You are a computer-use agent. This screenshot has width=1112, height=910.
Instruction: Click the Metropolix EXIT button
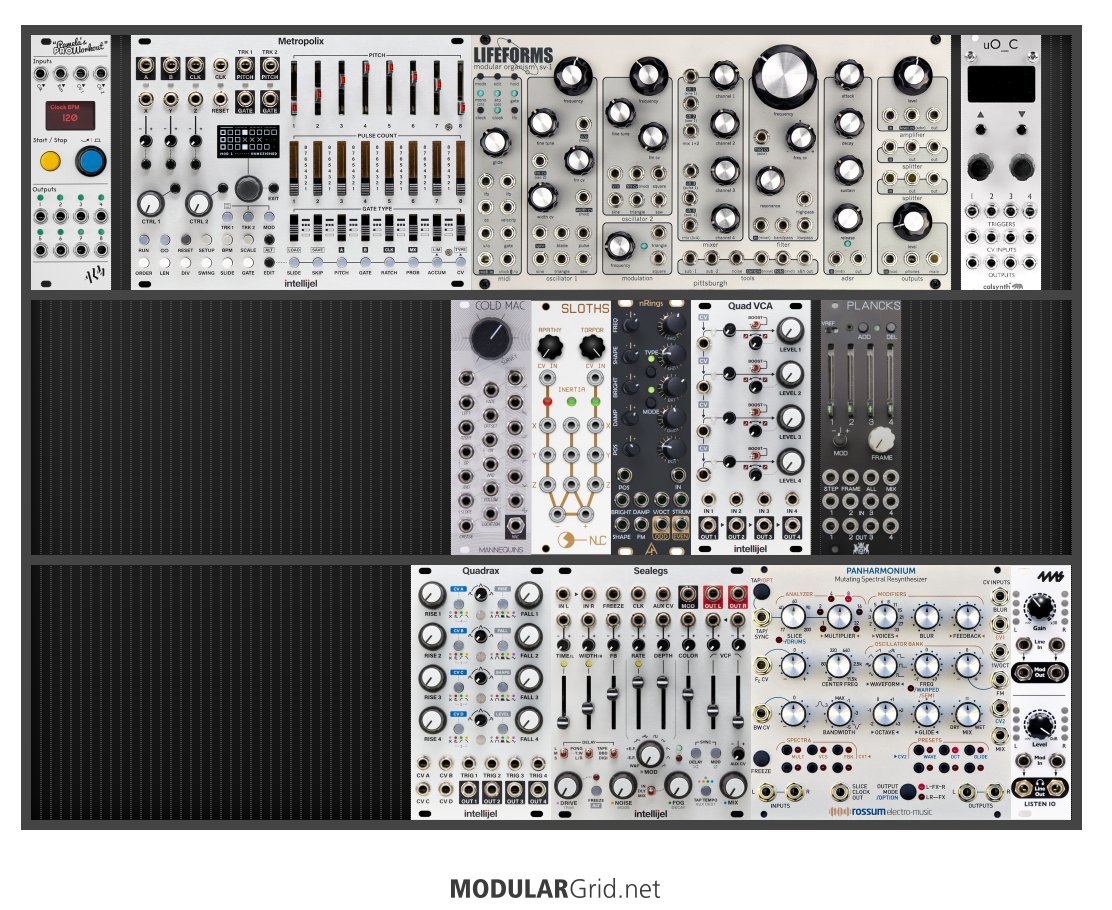pos(273,188)
